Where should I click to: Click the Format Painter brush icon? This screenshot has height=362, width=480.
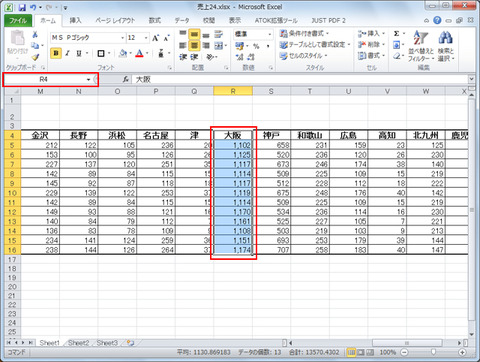[35, 57]
